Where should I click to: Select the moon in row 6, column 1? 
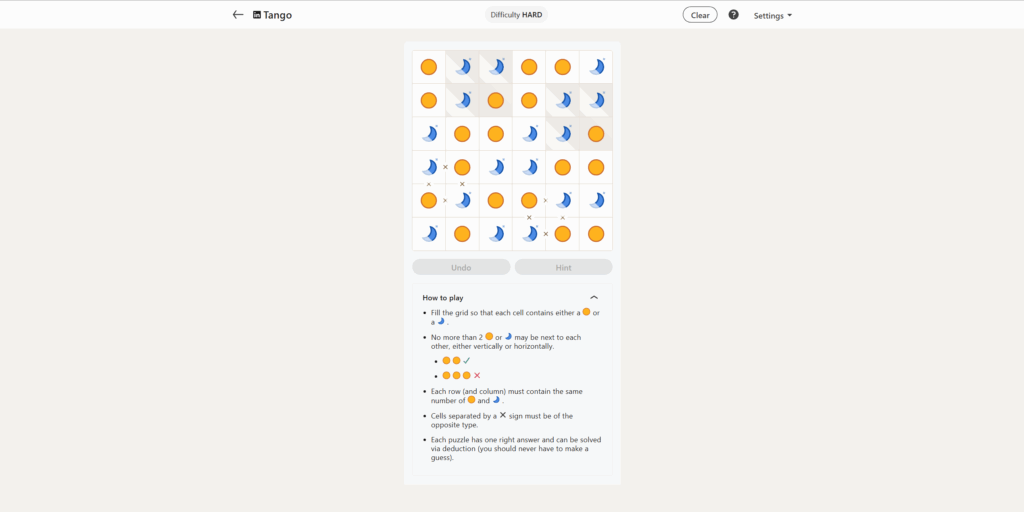[x=429, y=234]
